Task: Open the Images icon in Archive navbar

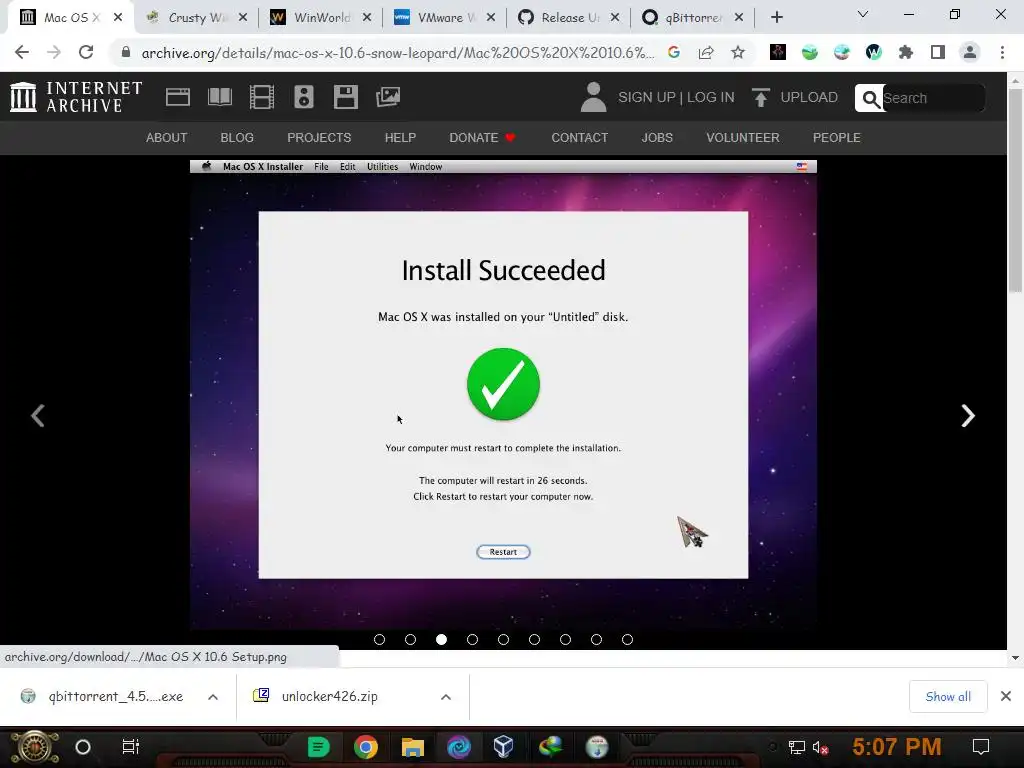Action: (388, 97)
